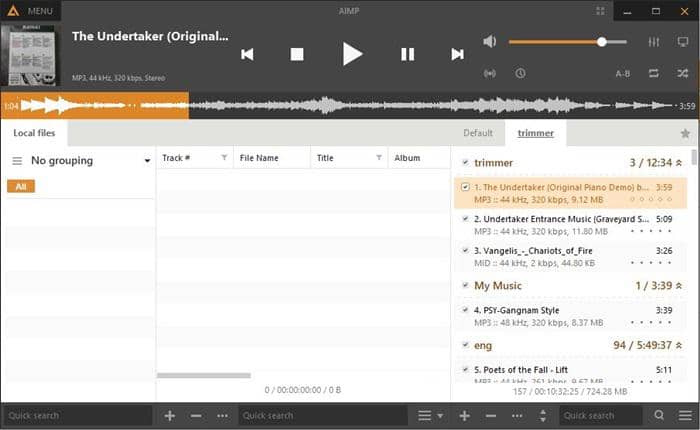Pause the current track

click(407, 54)
